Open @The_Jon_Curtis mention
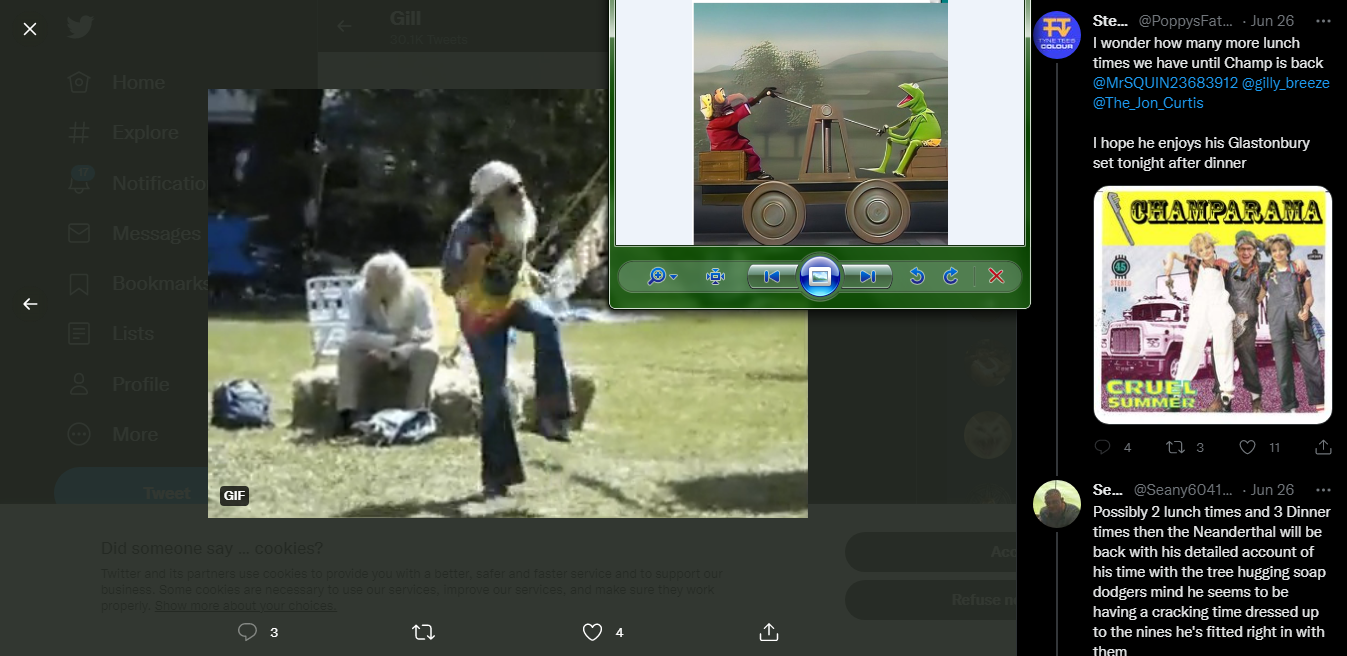Screen dimensions: 1347x656 [x=1148, y=103]
